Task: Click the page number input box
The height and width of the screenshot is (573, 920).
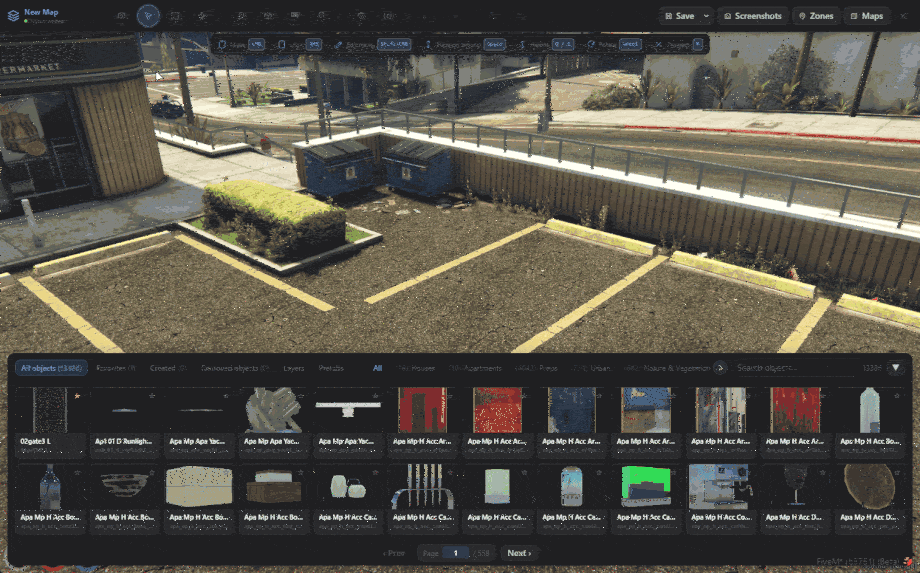Action: coord(455,553)
